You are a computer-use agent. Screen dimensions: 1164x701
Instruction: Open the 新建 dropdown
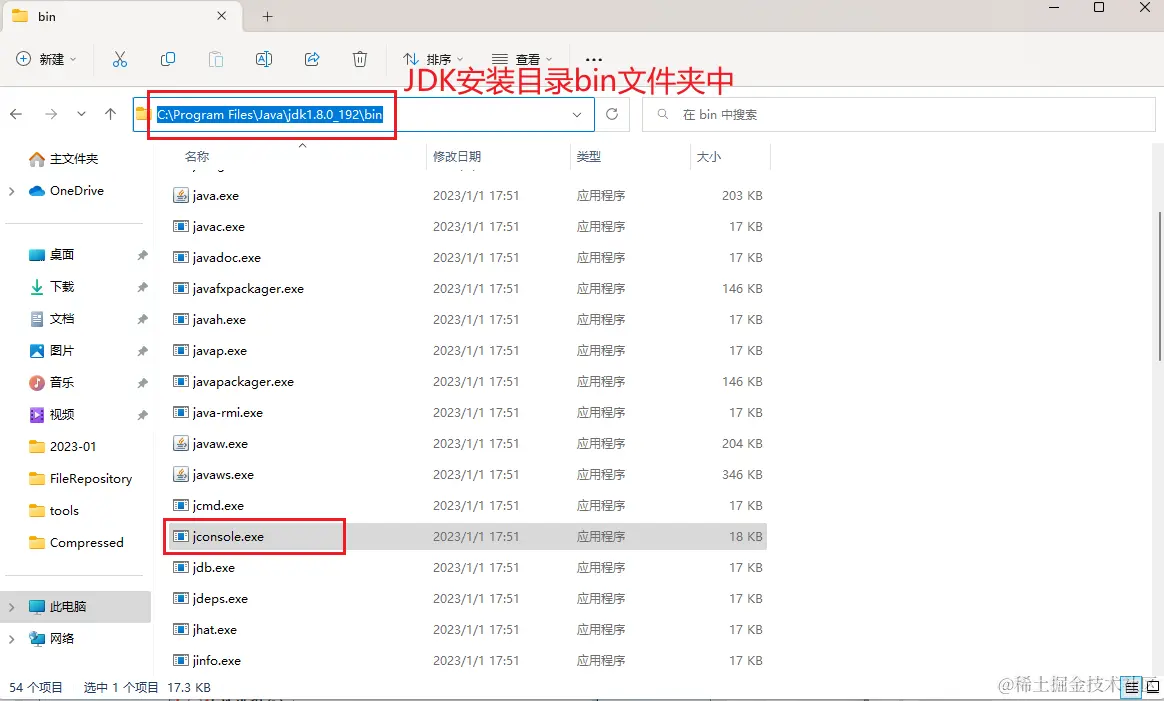tap(46, 59)
